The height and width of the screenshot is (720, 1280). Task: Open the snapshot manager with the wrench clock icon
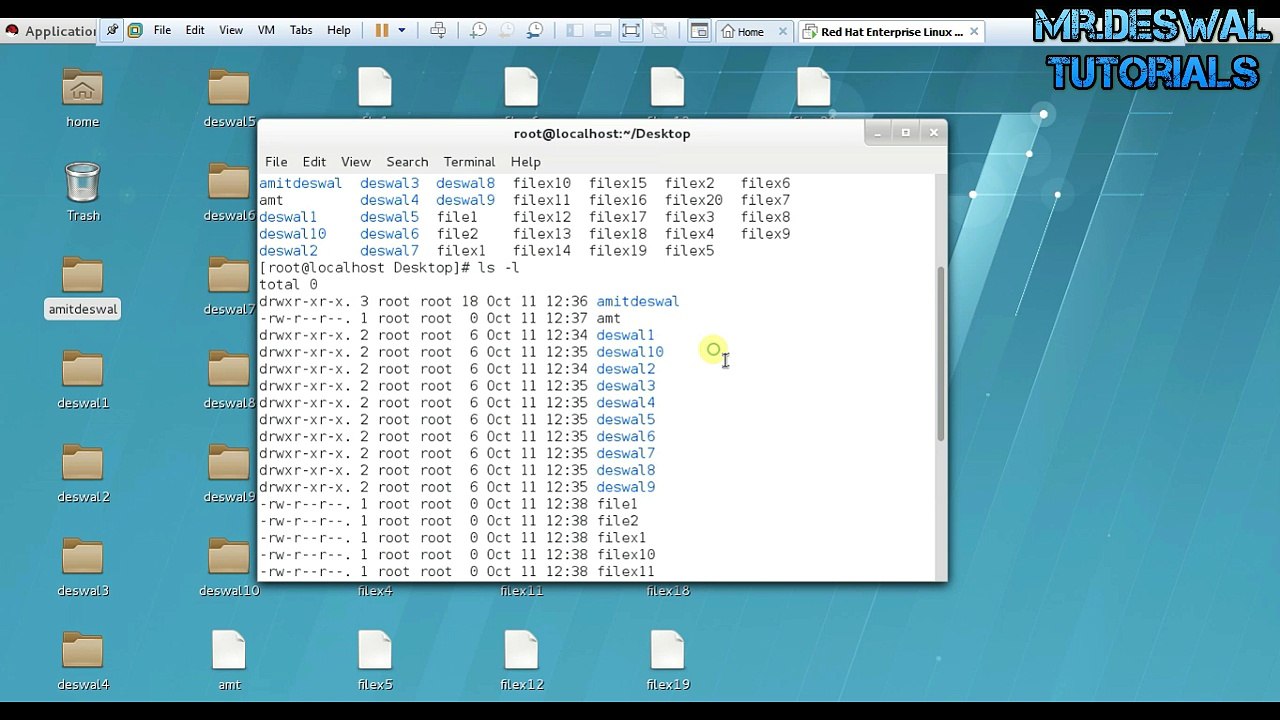tap(535, 31)
